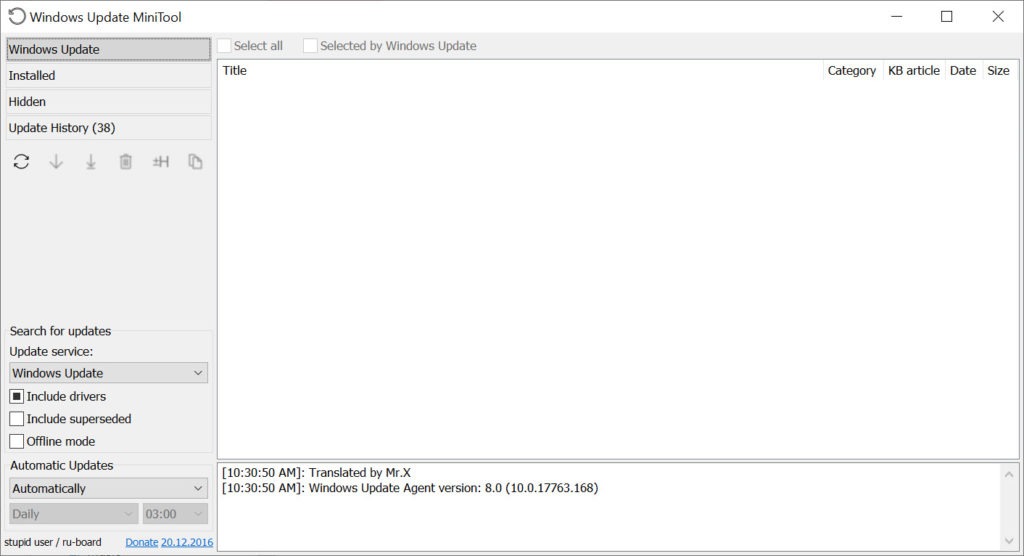This screenshot has width=1024, height=556.
Task: Click the stupid user / ru-board text
Action: tap(53, 542)
